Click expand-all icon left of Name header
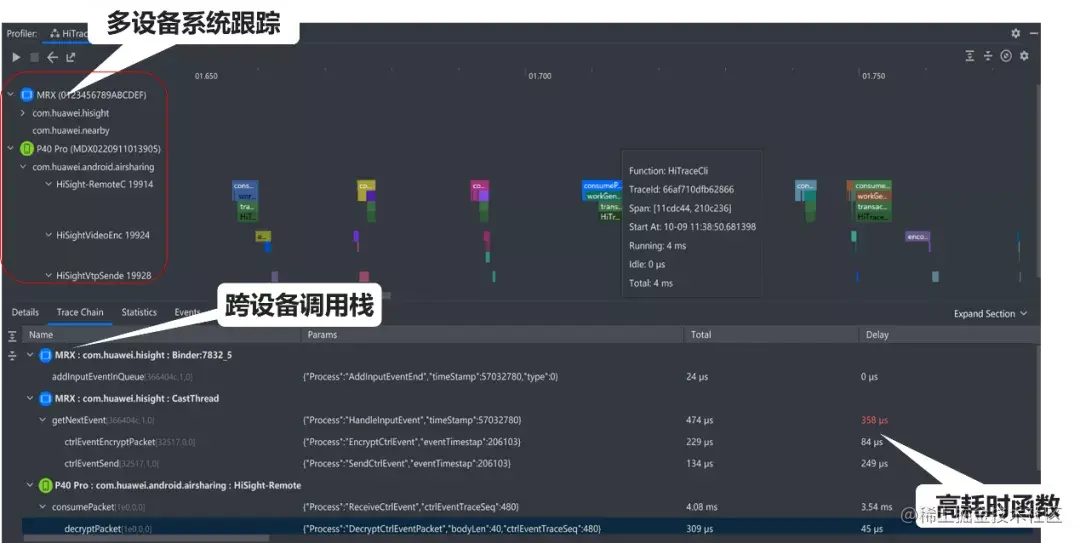Image resolution: width=1080 pixels, height=543 pixels. pos(12,336)
